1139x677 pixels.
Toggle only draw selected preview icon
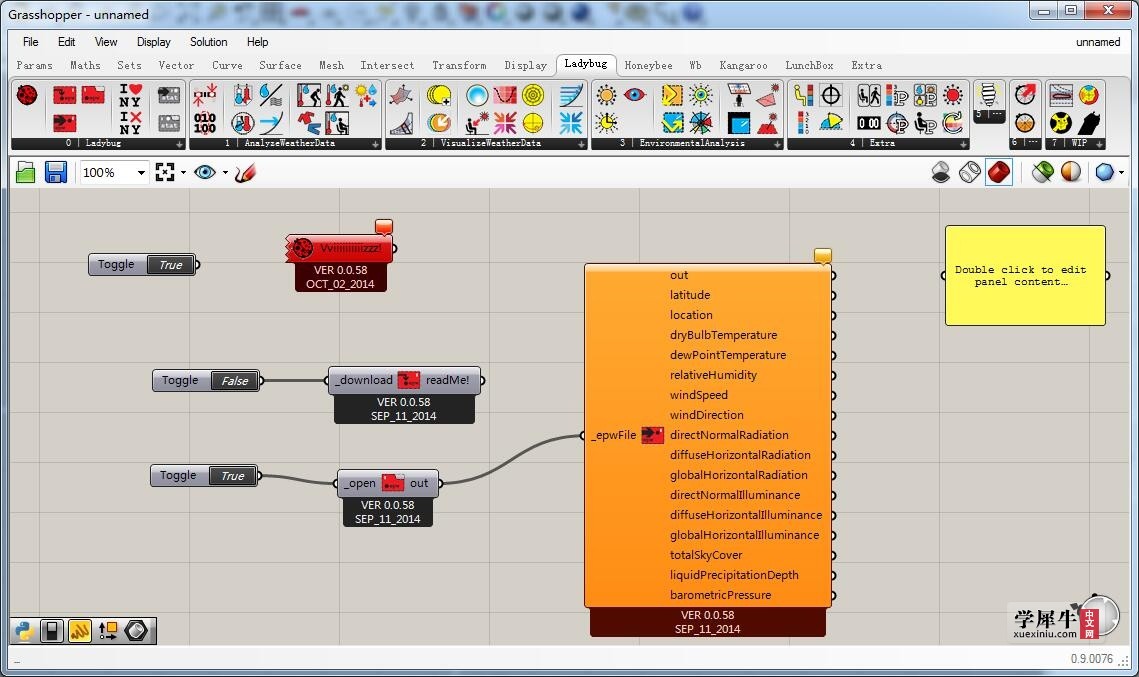[x=1042, y=172]
